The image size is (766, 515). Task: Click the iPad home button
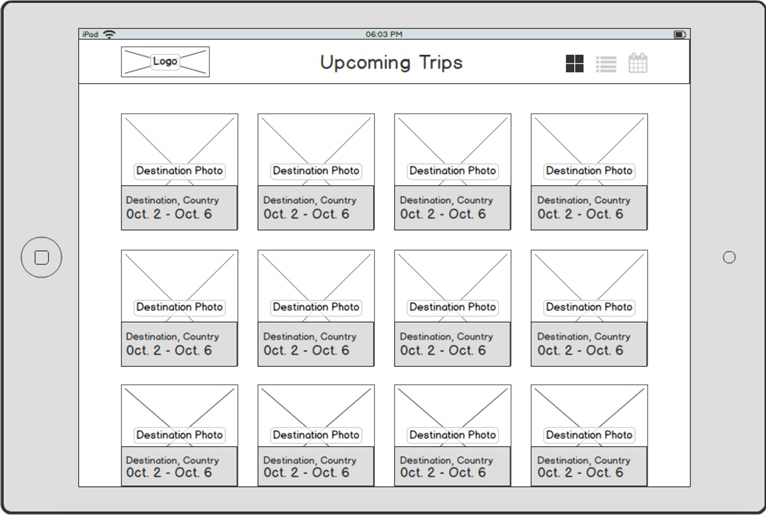(42, 258)
